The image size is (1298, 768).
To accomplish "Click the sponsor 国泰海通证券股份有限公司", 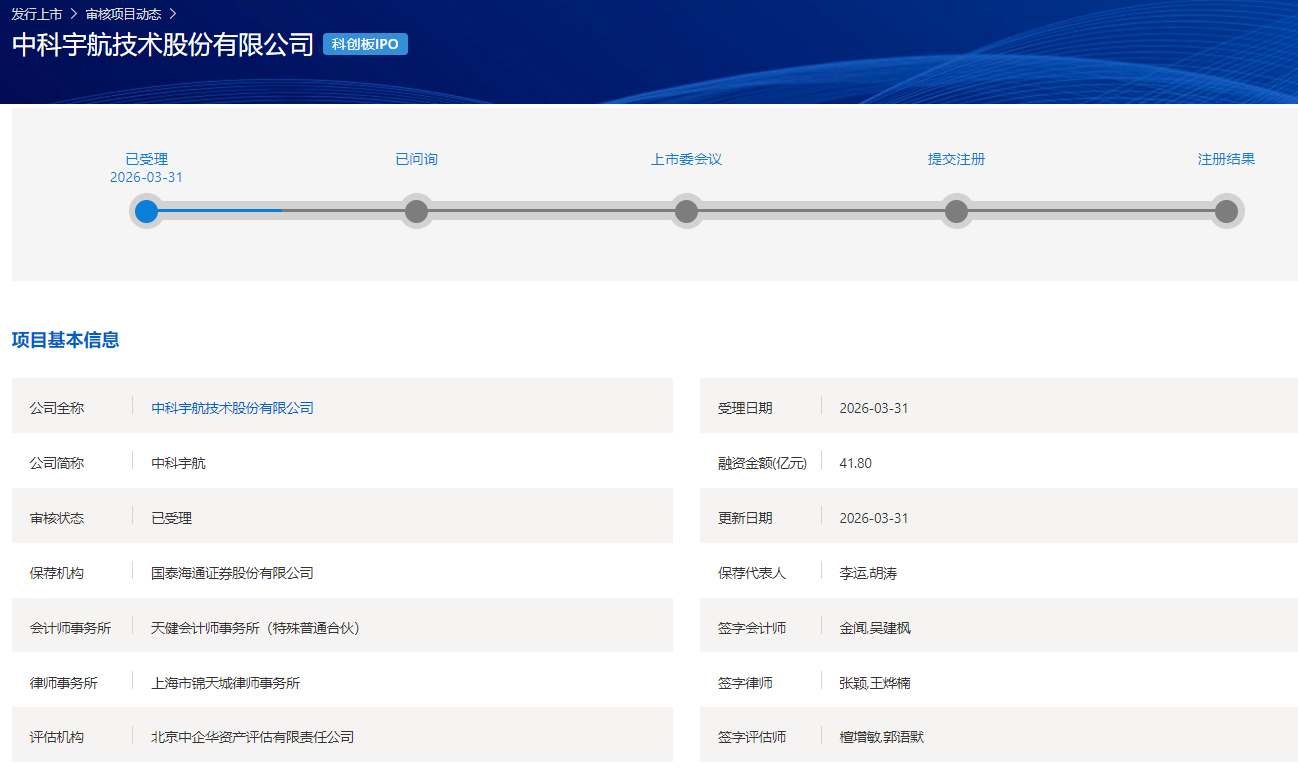I will point(232,573).
